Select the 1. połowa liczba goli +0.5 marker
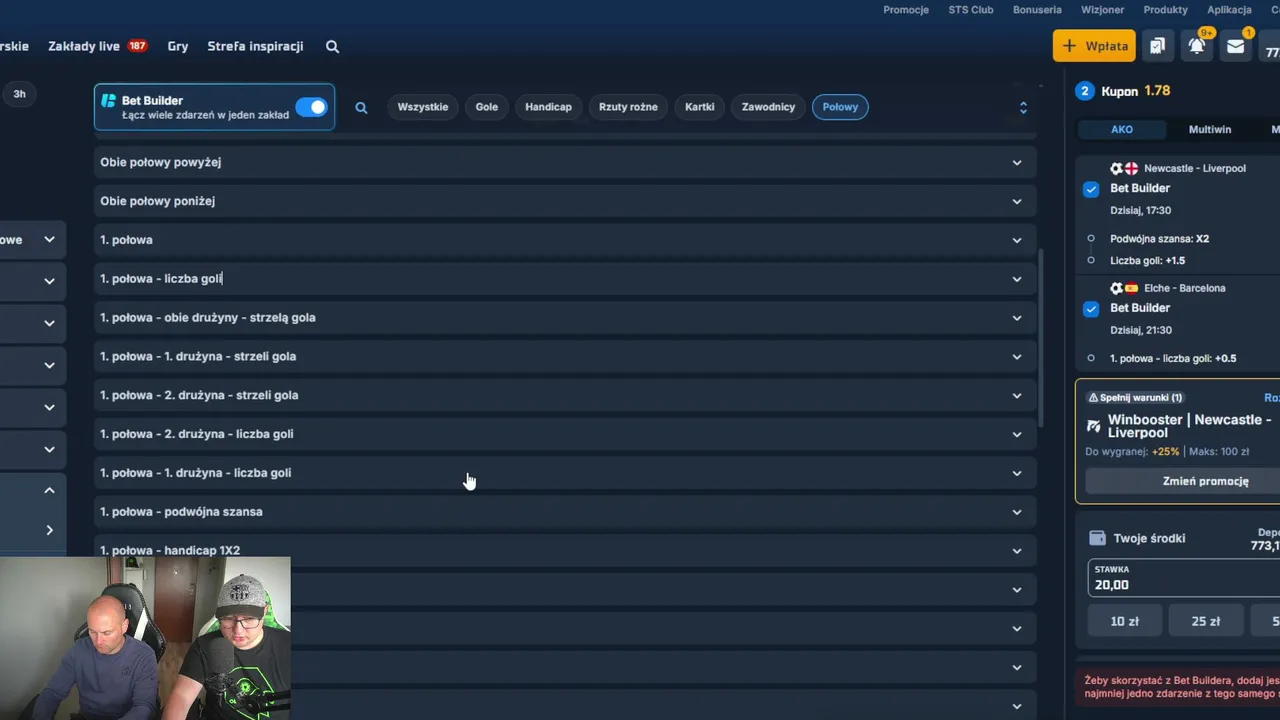This screenshot has height=720, width=1280. 1091,358
